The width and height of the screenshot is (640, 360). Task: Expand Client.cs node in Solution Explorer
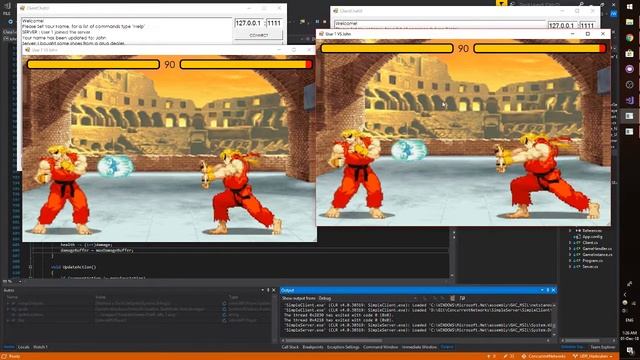[571, 242]
